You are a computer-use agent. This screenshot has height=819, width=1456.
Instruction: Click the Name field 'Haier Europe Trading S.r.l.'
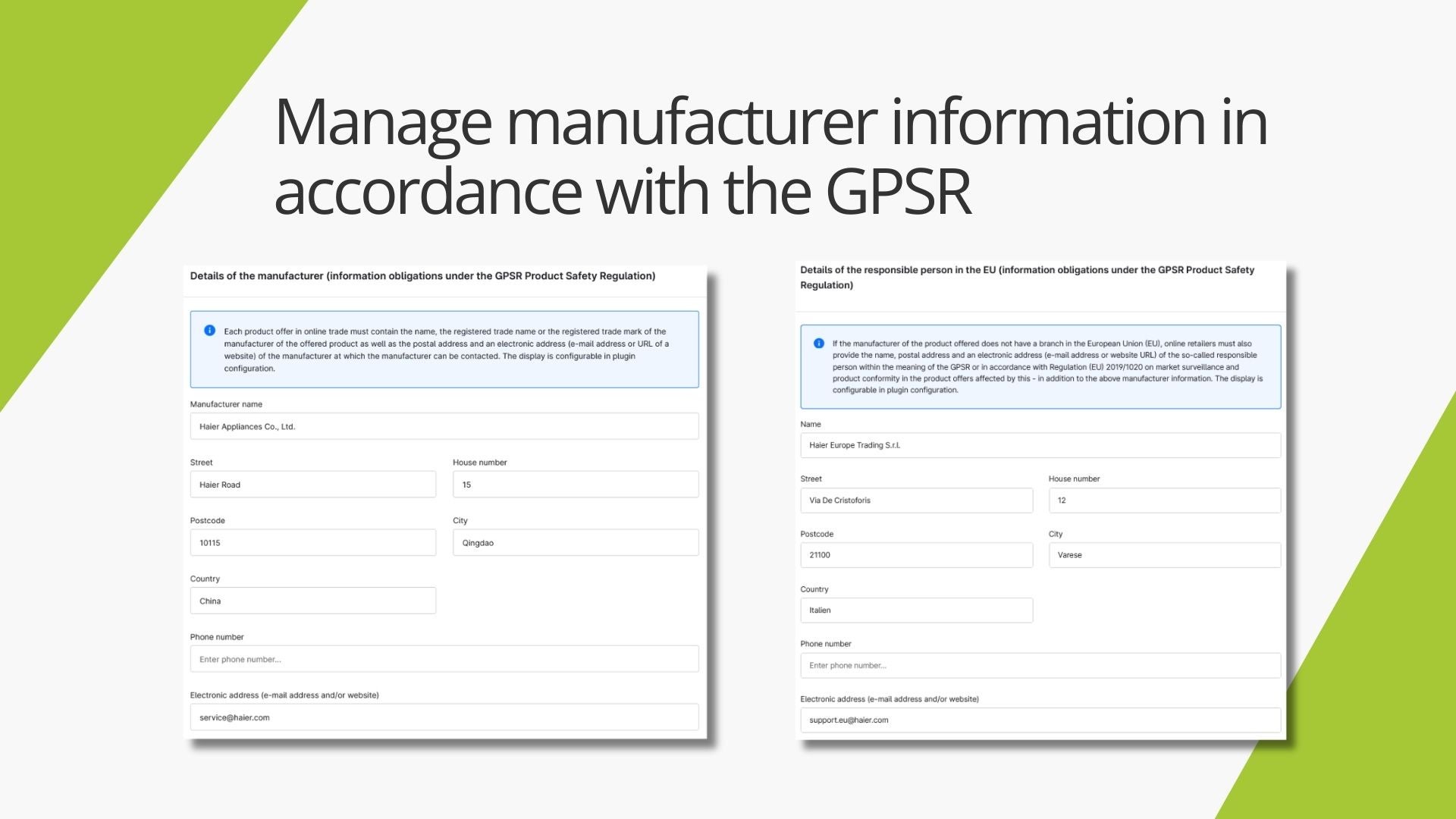click(1040, 445)
